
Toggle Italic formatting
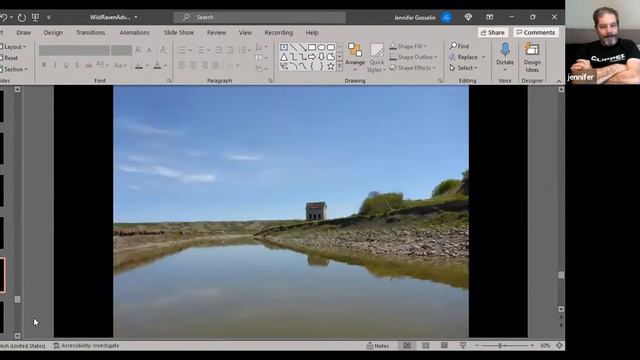(55, 65)
